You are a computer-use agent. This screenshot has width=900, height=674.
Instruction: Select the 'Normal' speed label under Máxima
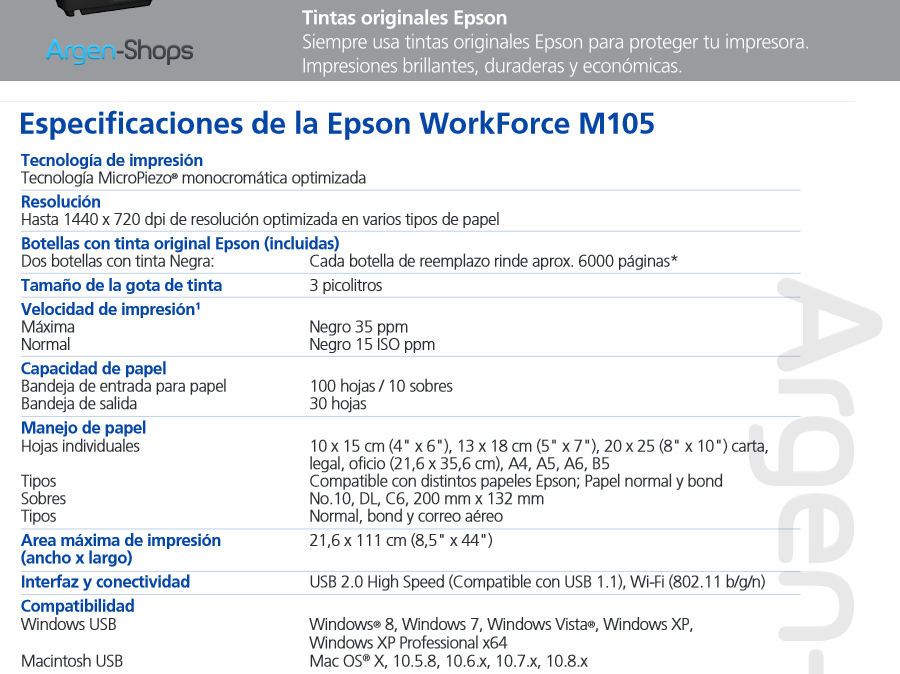tap(46, 344)
